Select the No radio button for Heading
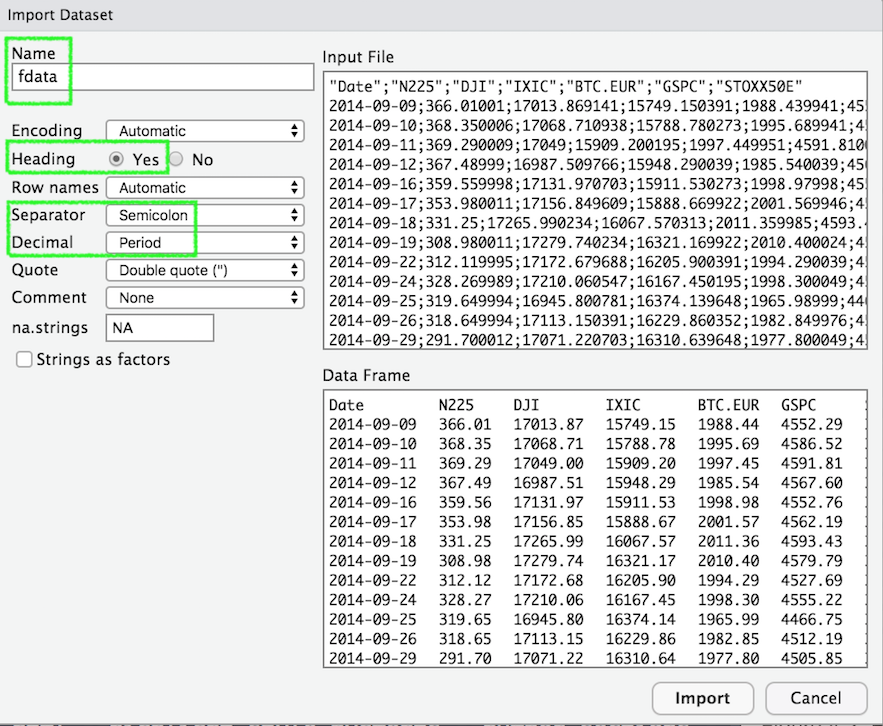The width and height of the screenshot is (883, 726). pyautogui.click(x=176, y=159)
